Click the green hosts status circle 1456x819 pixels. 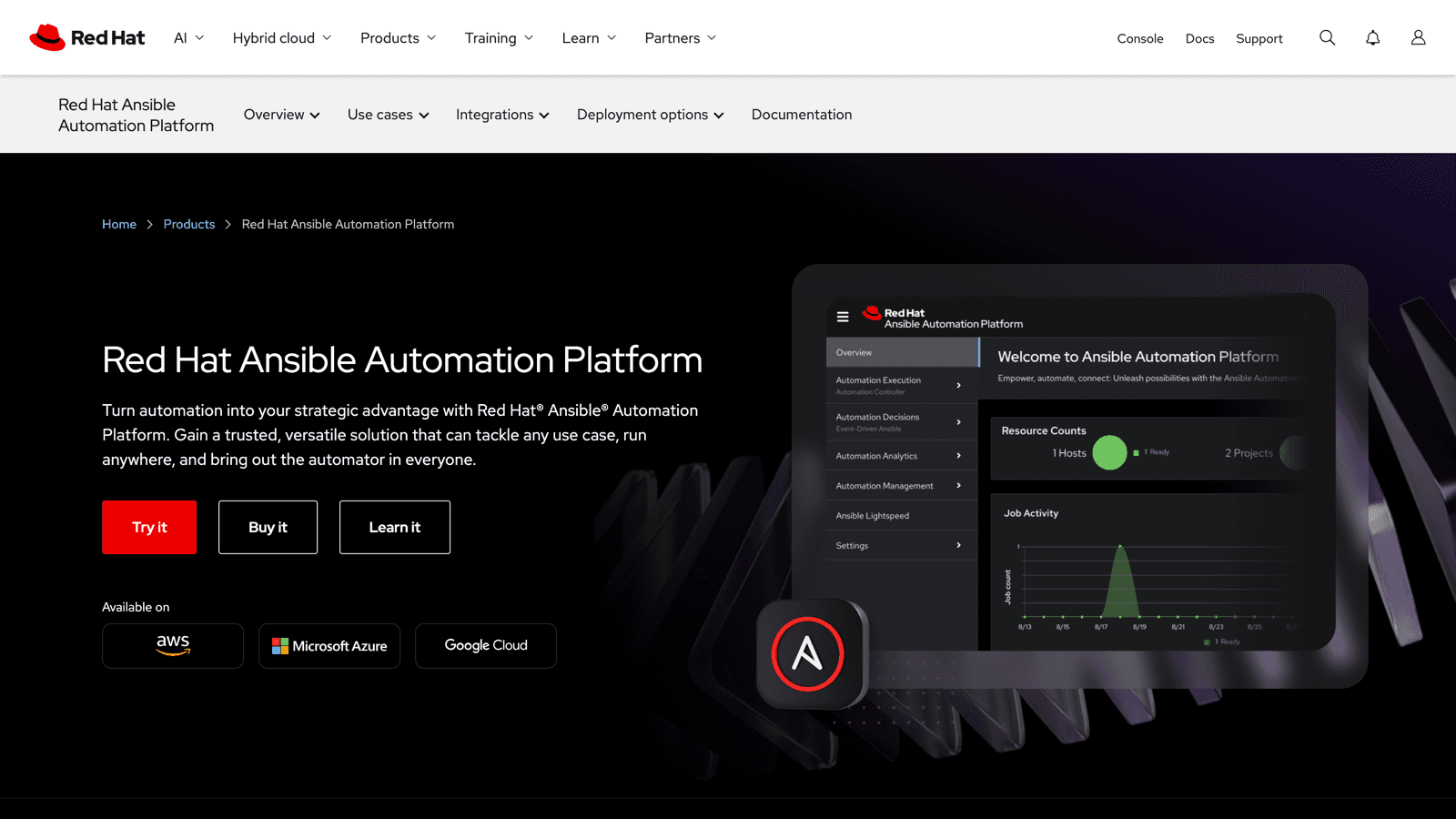[1109, 452]
